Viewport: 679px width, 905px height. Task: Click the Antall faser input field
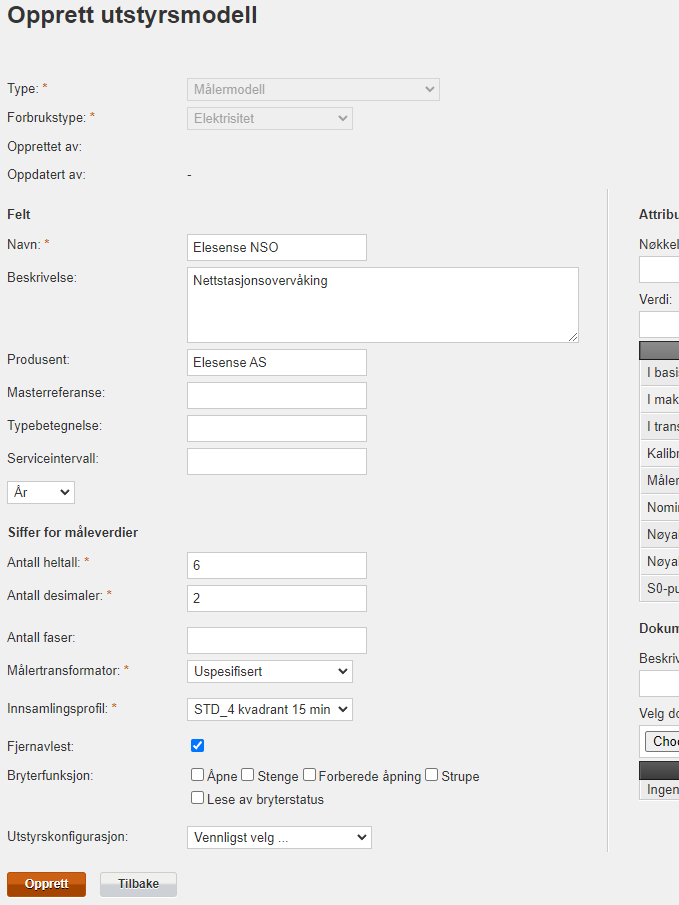pyautogui.click(x=277, y=640)
